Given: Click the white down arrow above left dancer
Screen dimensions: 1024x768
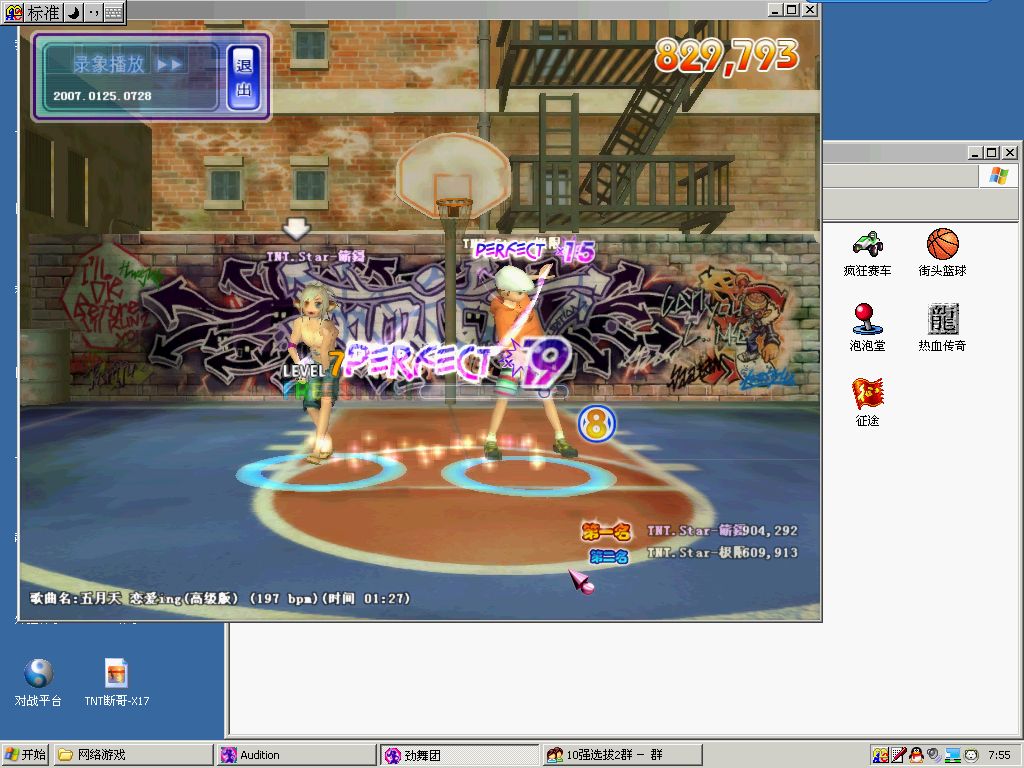Looking at the screenshot, I should click(x=296, y=229).
